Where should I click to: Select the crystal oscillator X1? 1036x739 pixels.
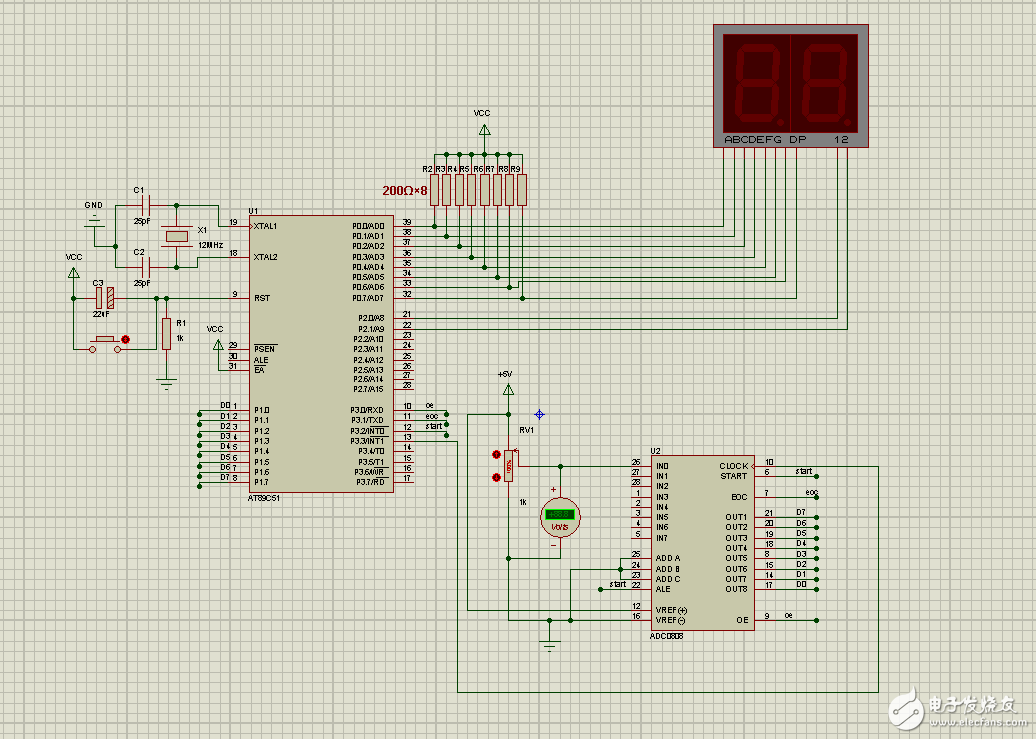click(x=176, y=236)
